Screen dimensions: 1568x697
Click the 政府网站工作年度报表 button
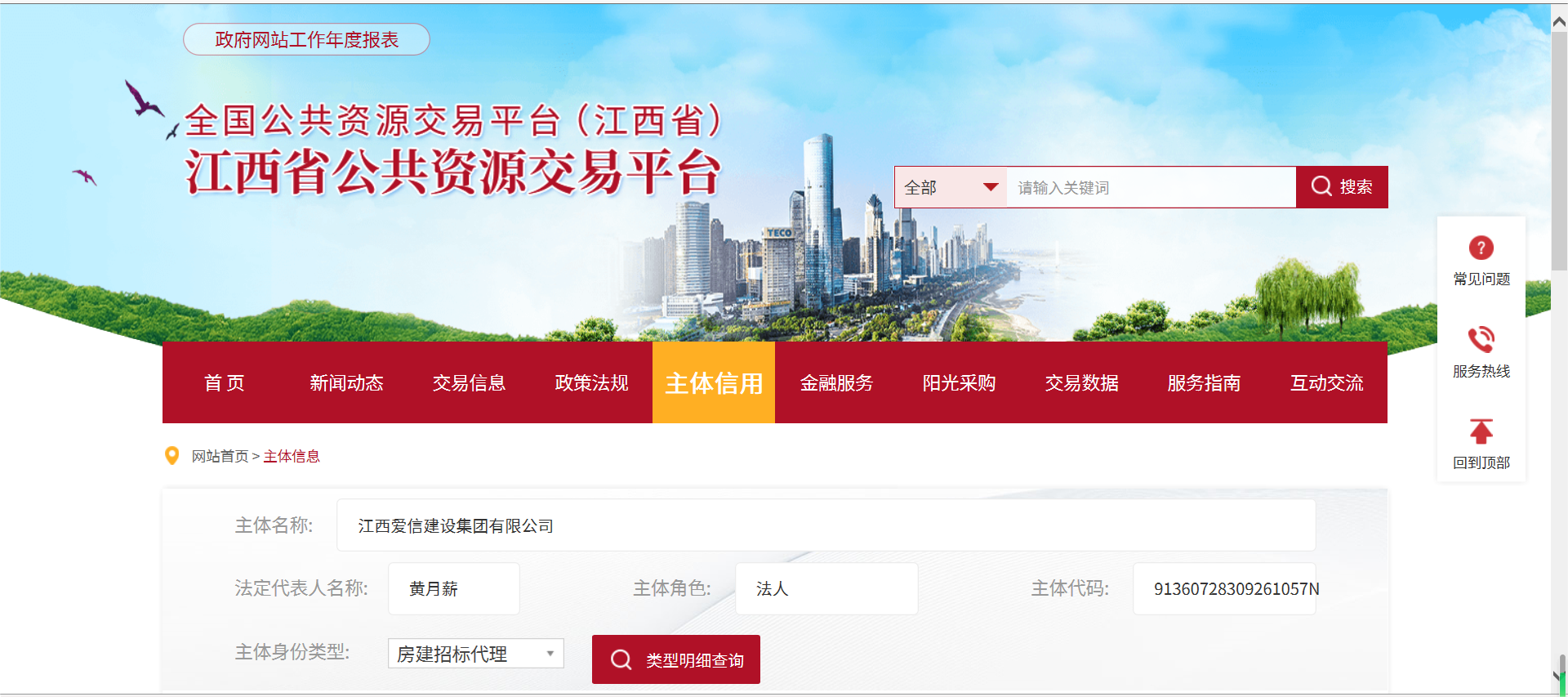point(306,39)
